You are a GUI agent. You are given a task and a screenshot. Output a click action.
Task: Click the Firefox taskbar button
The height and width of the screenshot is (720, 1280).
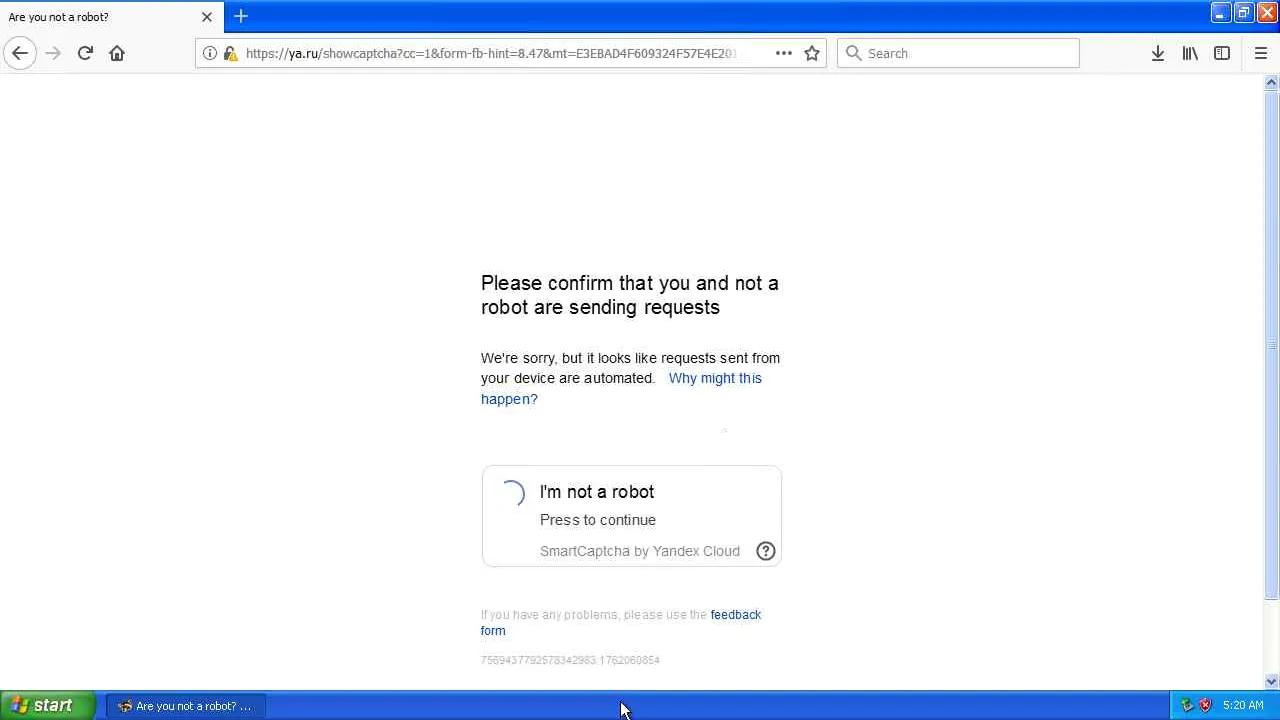pos(186,706)
